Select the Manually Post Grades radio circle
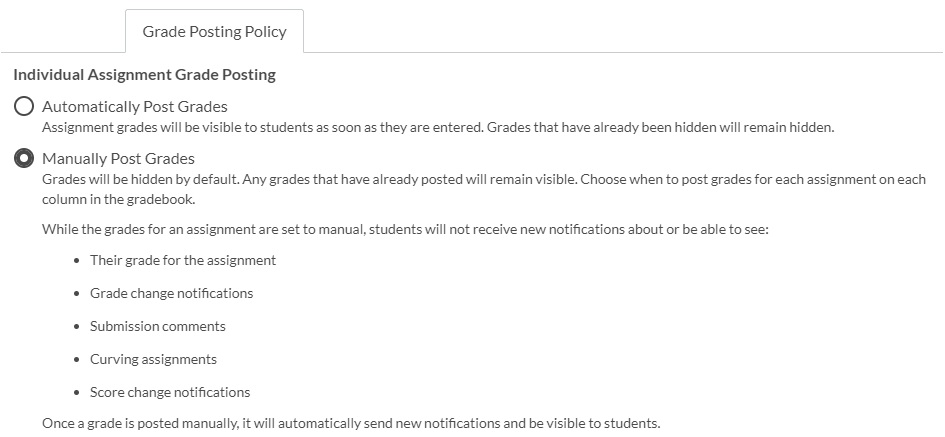Screen dimensions: 945x437 pyautogui.click(x=24, y=159)
